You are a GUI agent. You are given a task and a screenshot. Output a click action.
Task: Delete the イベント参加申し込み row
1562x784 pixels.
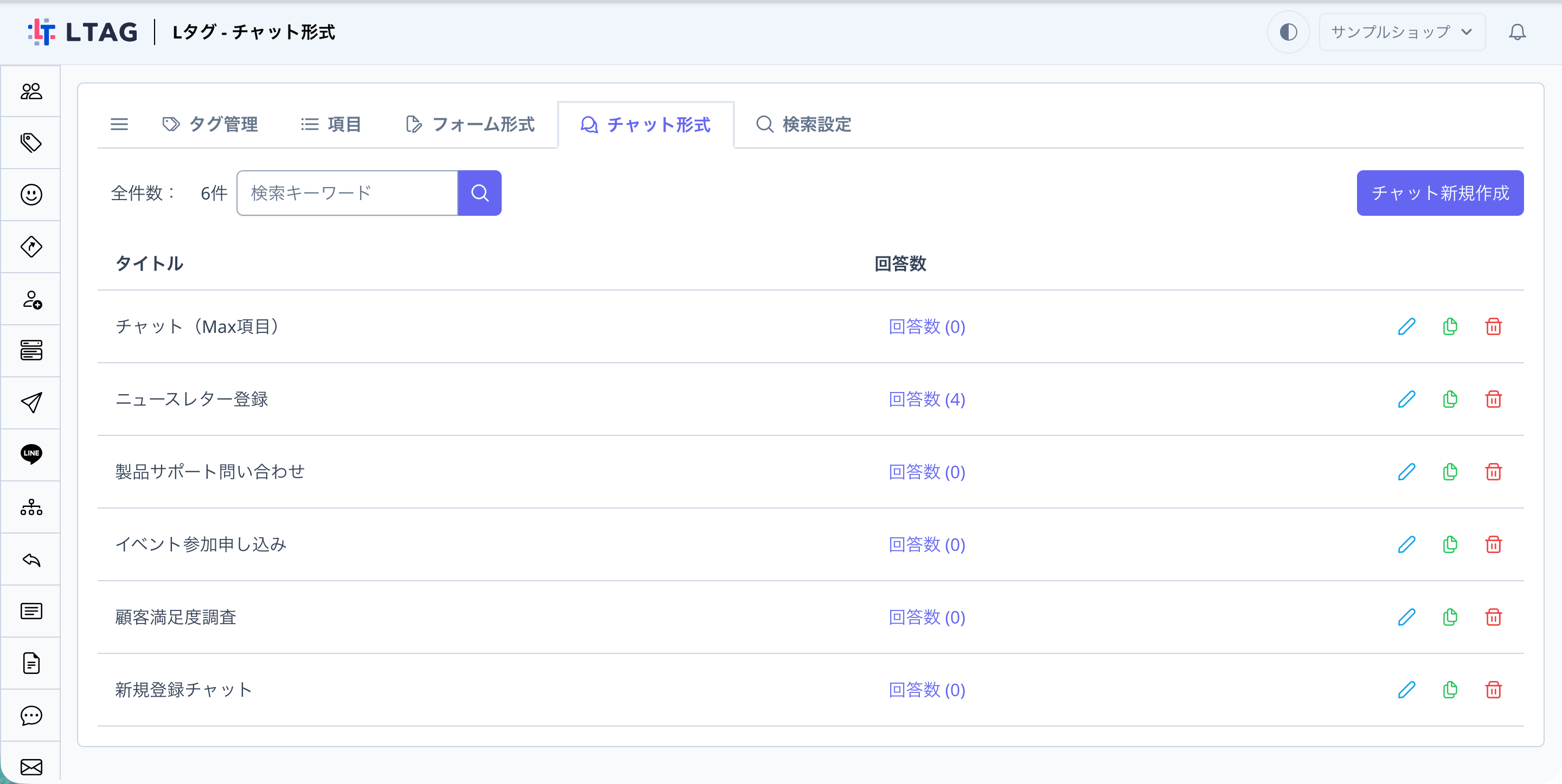coord(1493,544)
